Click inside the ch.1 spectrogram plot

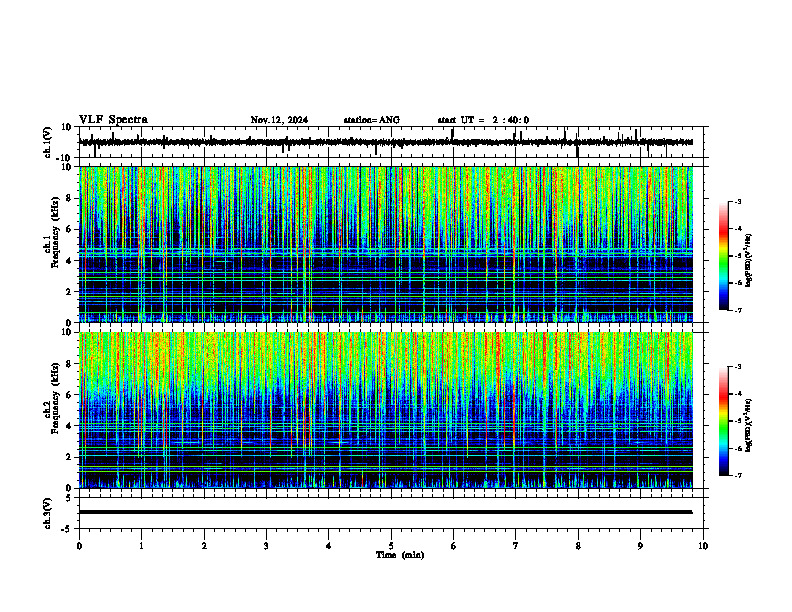coord(386,244)
